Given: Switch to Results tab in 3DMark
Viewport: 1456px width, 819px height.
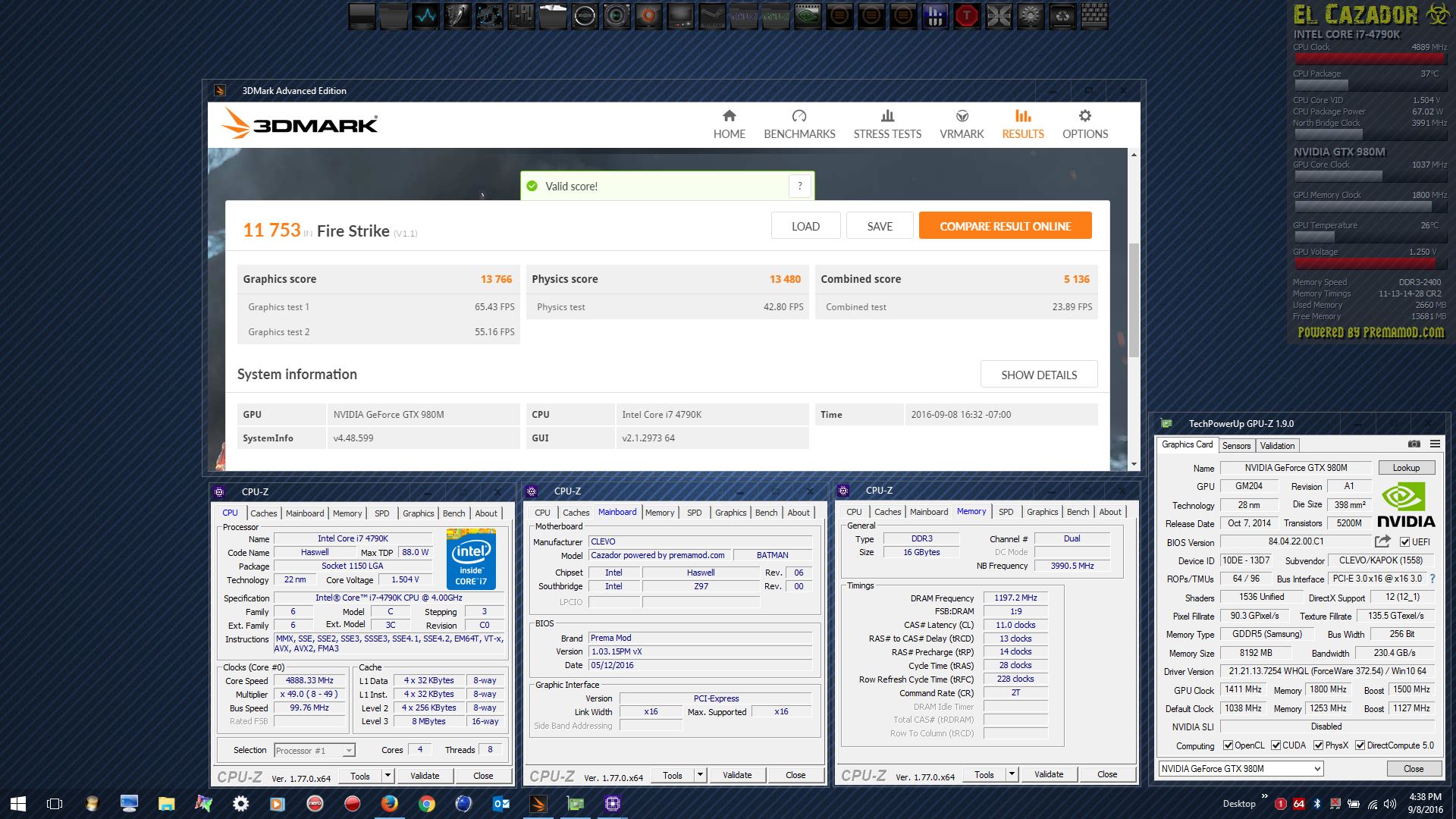Looking at the screenshot, I should (x=1023, y=124).
